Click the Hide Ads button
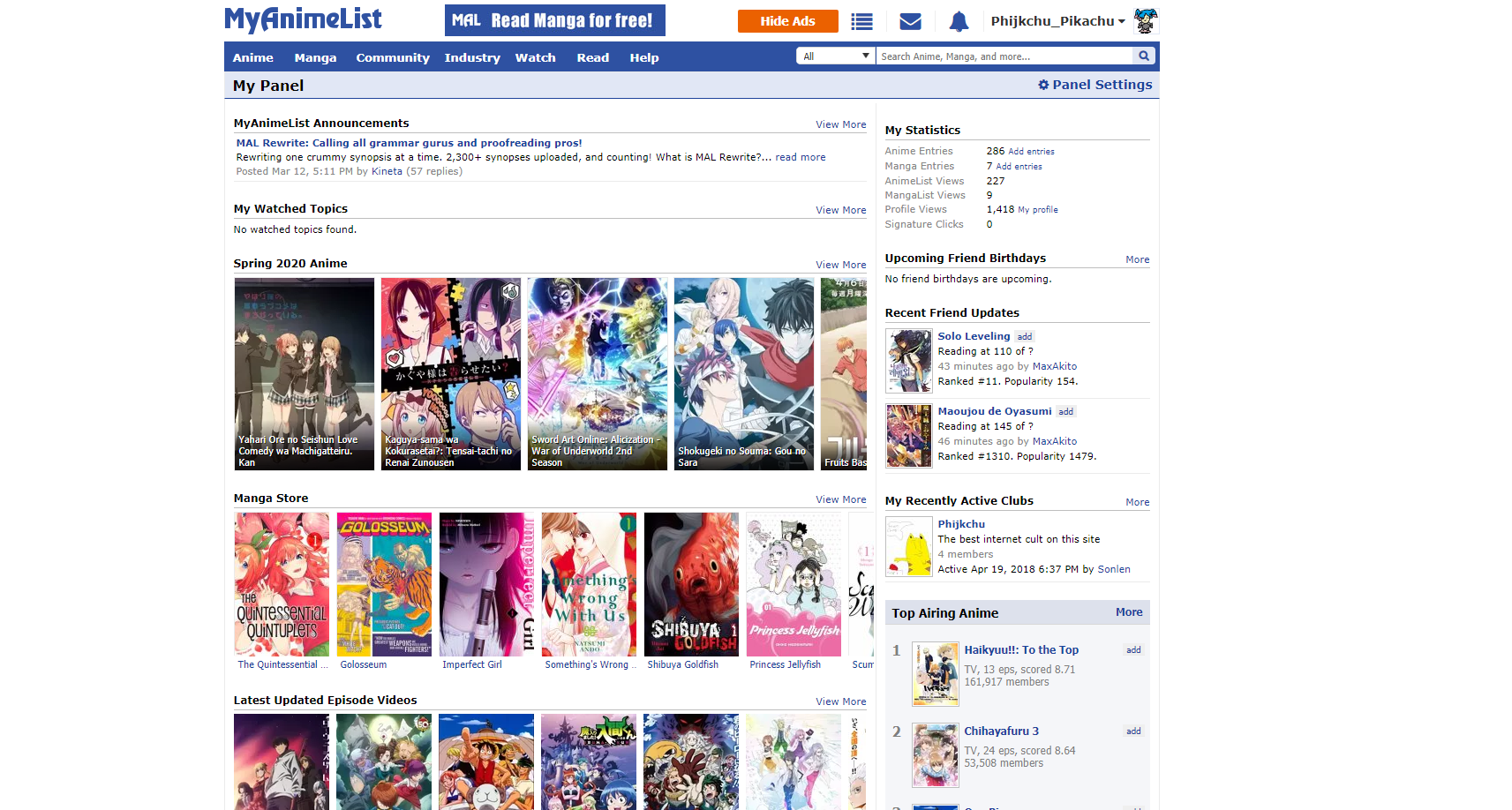 click(787, 21)
